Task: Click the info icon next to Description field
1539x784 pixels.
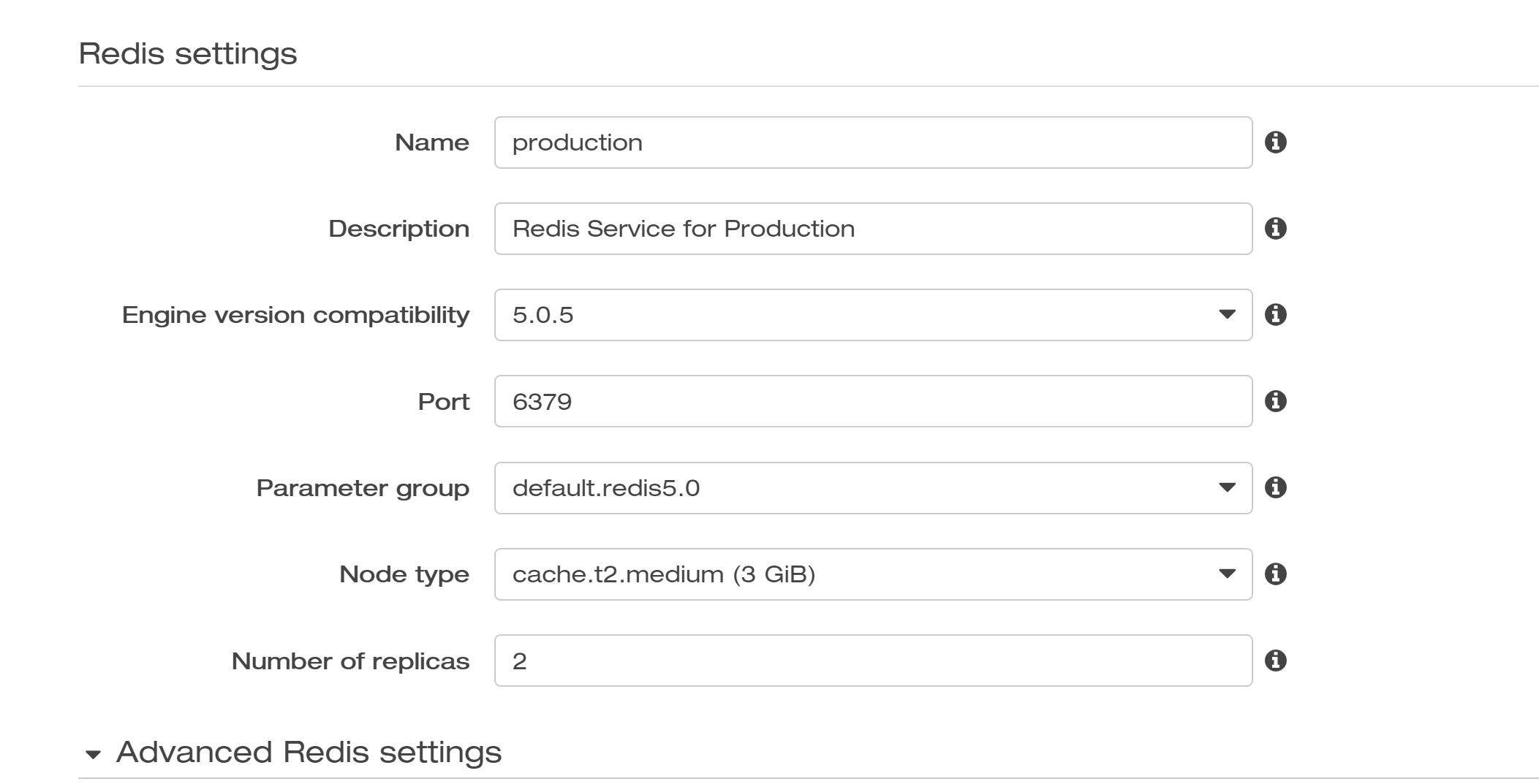Action: coord(1275,229)
